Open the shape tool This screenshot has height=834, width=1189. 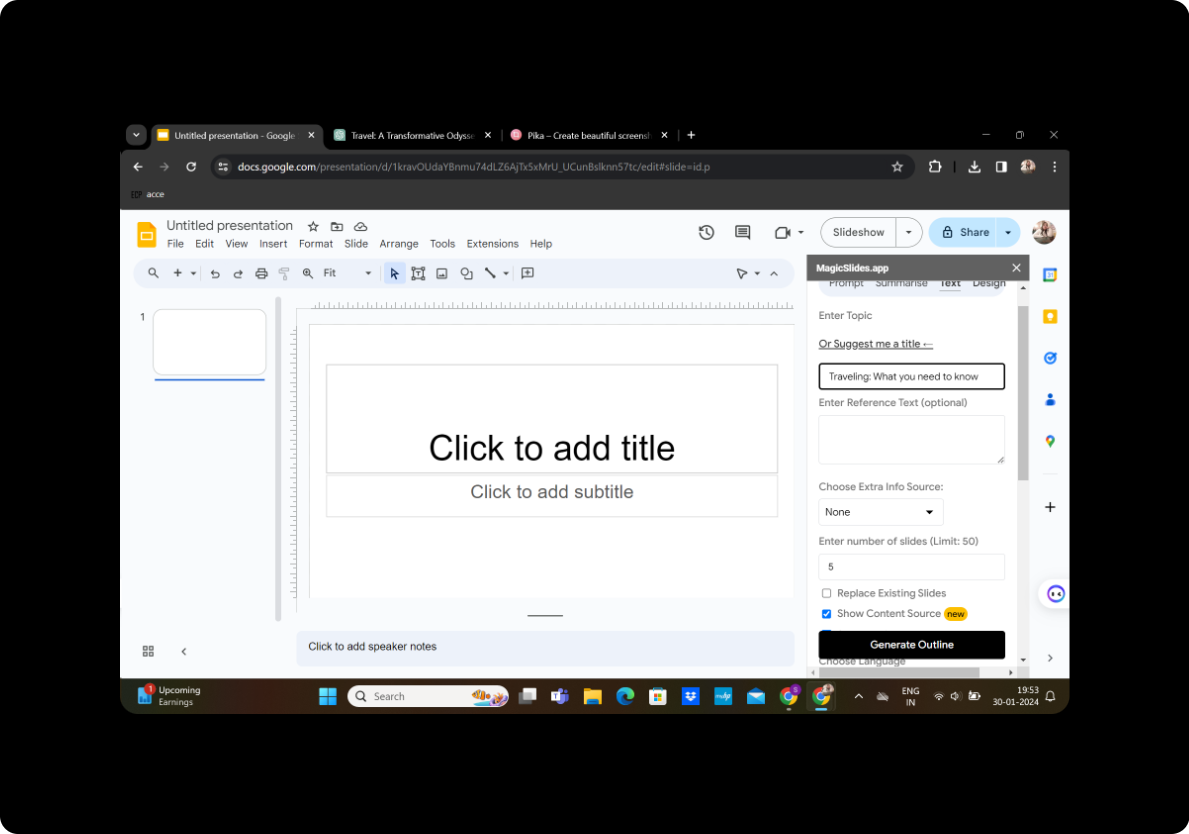(x=466, y=274)
